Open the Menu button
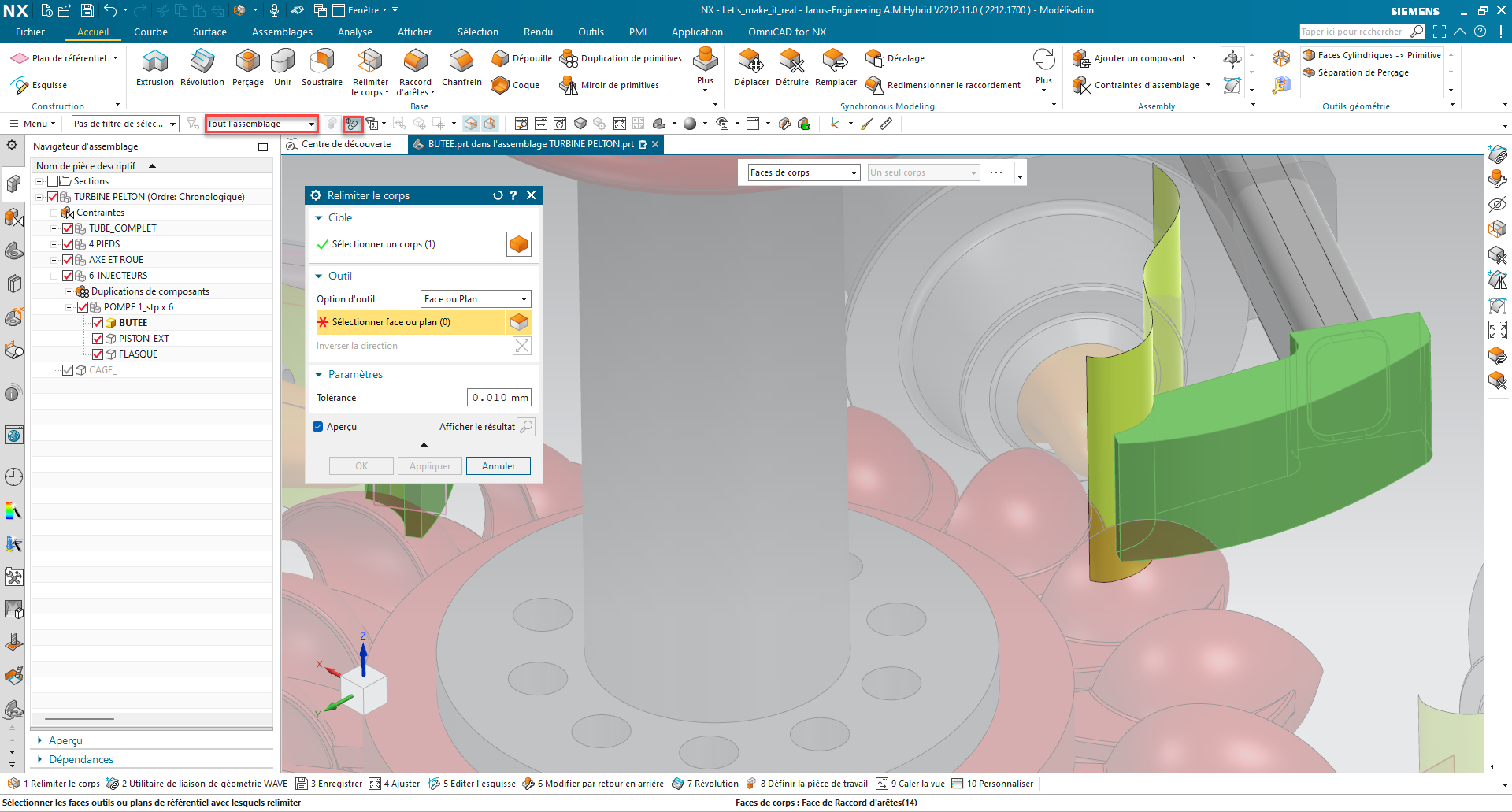This screenshot has width=1512, height=812. click(x=32, y=124)
